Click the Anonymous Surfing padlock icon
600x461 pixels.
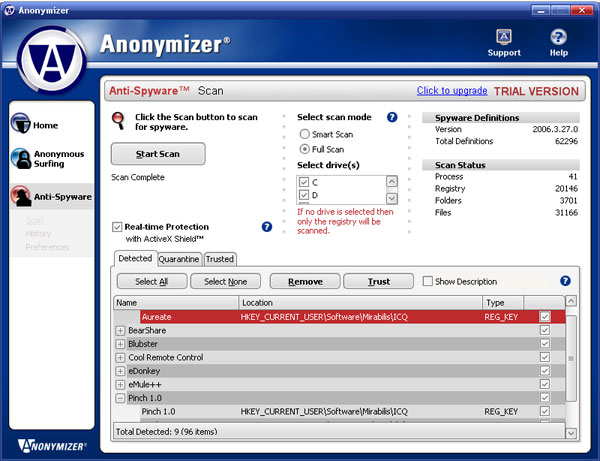21,158
